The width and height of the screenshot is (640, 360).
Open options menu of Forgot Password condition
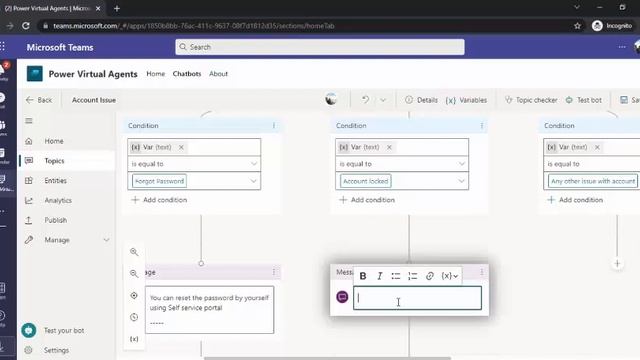(274, 126)
